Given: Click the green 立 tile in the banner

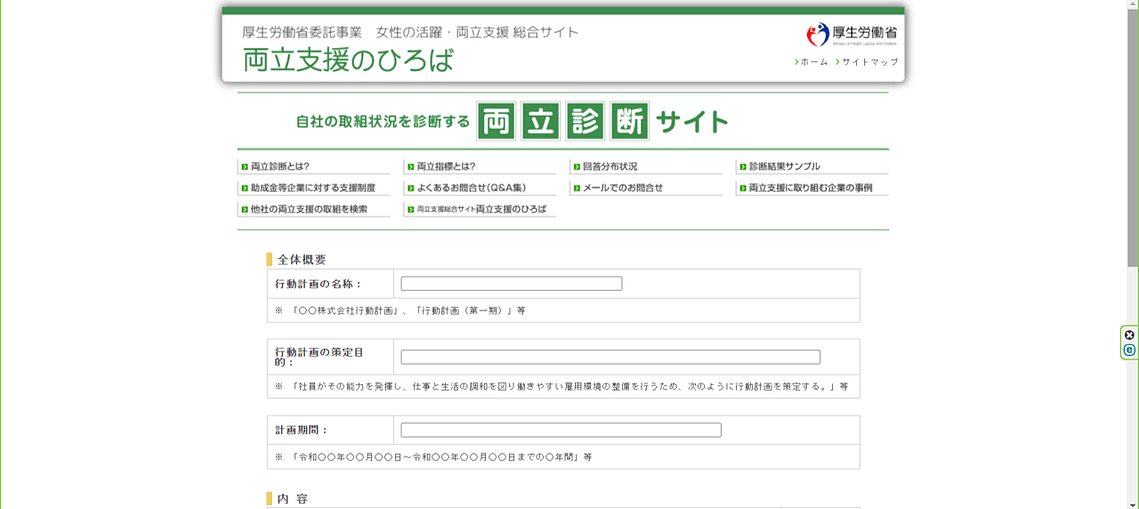Looking at the screenshot, I should coord(541,122).
